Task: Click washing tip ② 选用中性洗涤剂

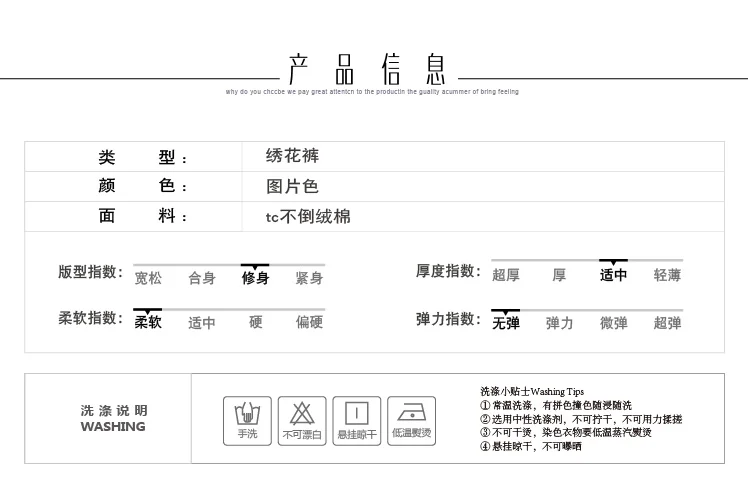Action: 581,419
